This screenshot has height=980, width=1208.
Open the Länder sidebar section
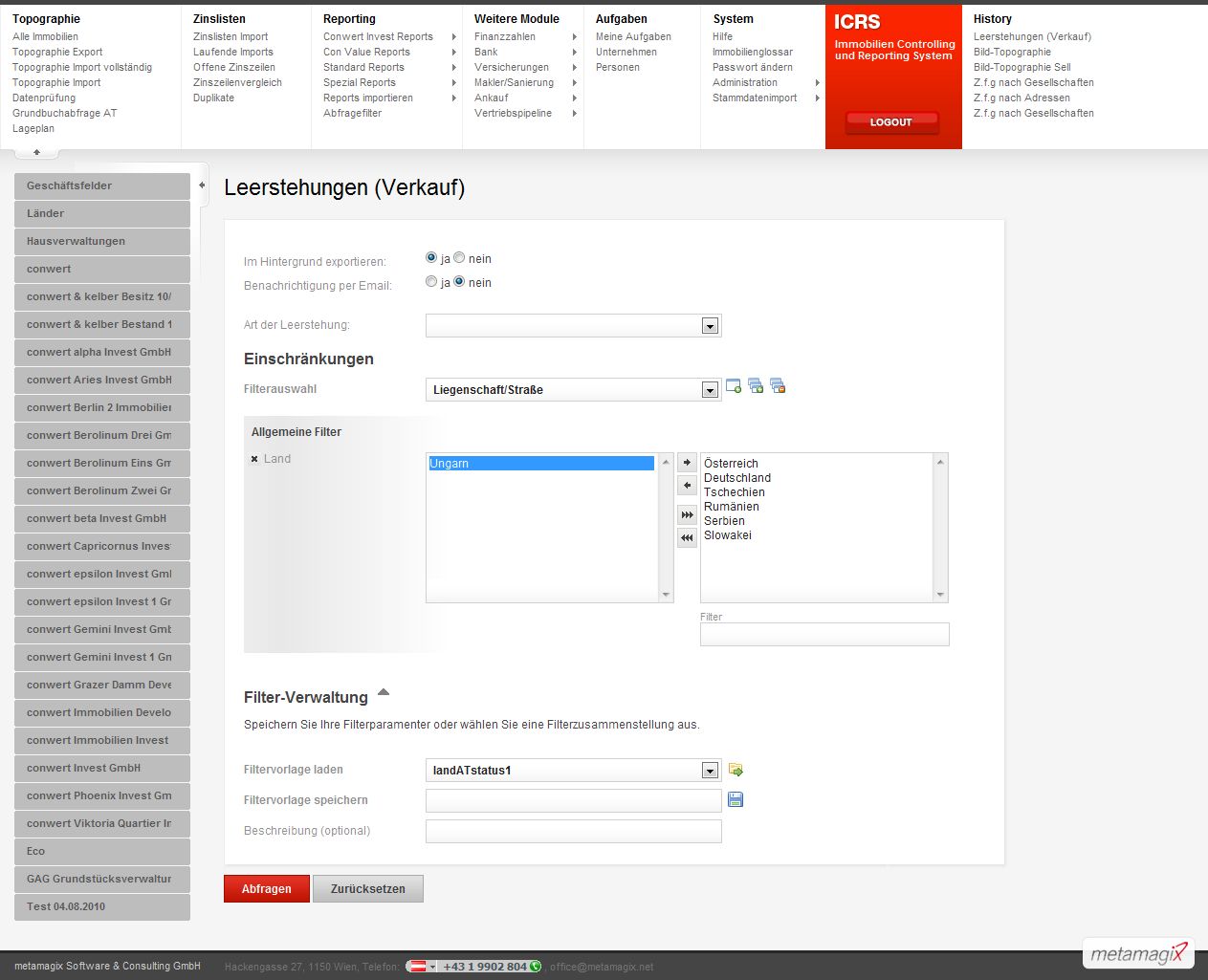pyautogui.click(x=102, y=213)
